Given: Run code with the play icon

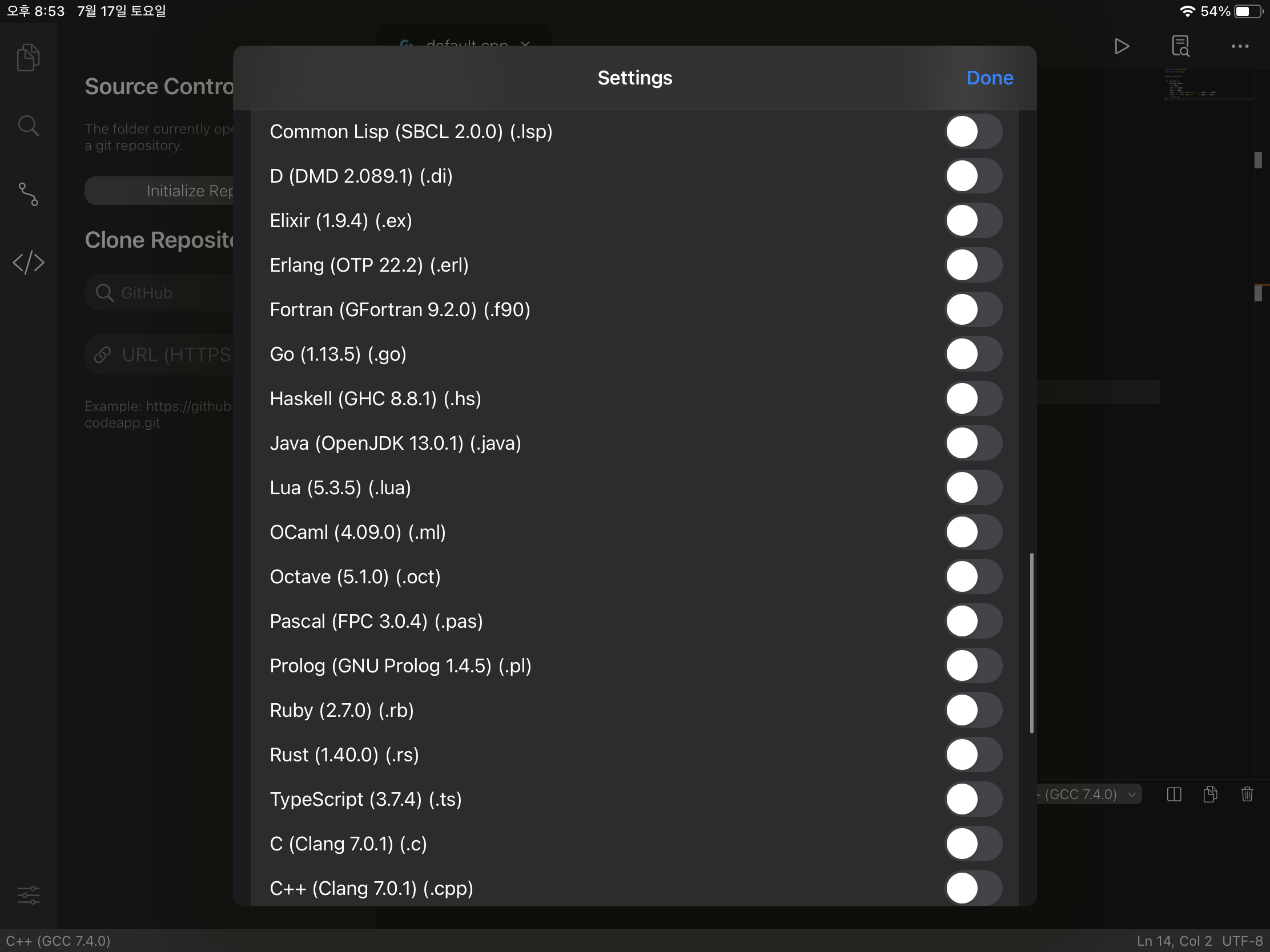Looking at the screenshot, I should (1122, 46).
